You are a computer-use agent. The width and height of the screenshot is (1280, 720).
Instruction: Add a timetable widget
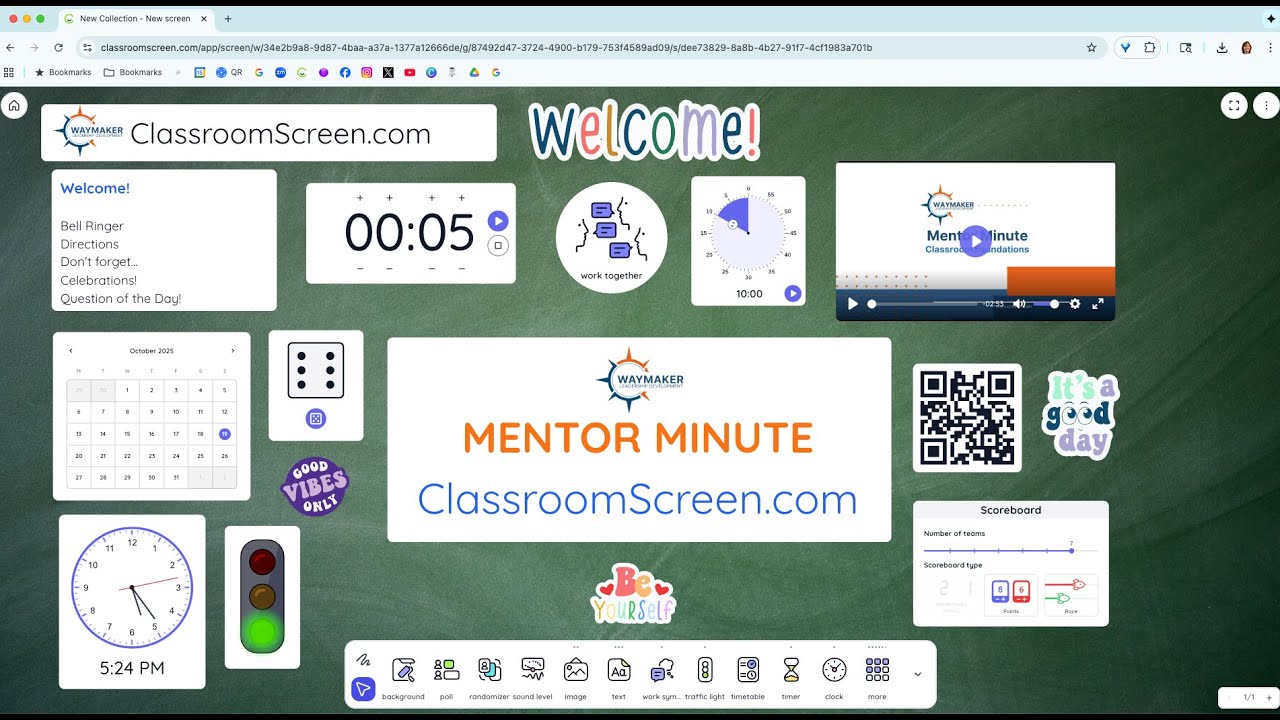click(x=748, y=679)
